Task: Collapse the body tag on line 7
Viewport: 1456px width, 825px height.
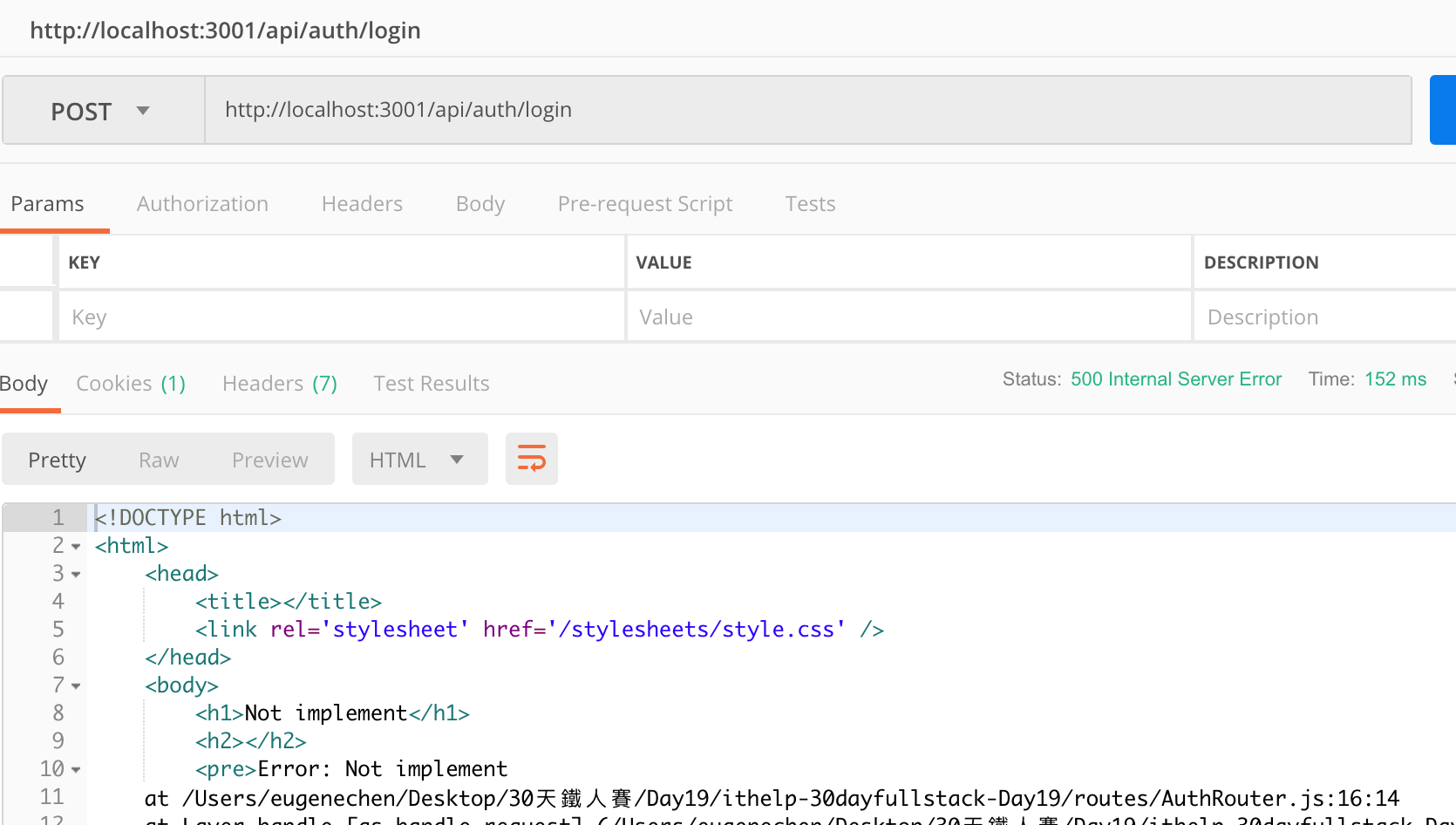Action: 76,686
